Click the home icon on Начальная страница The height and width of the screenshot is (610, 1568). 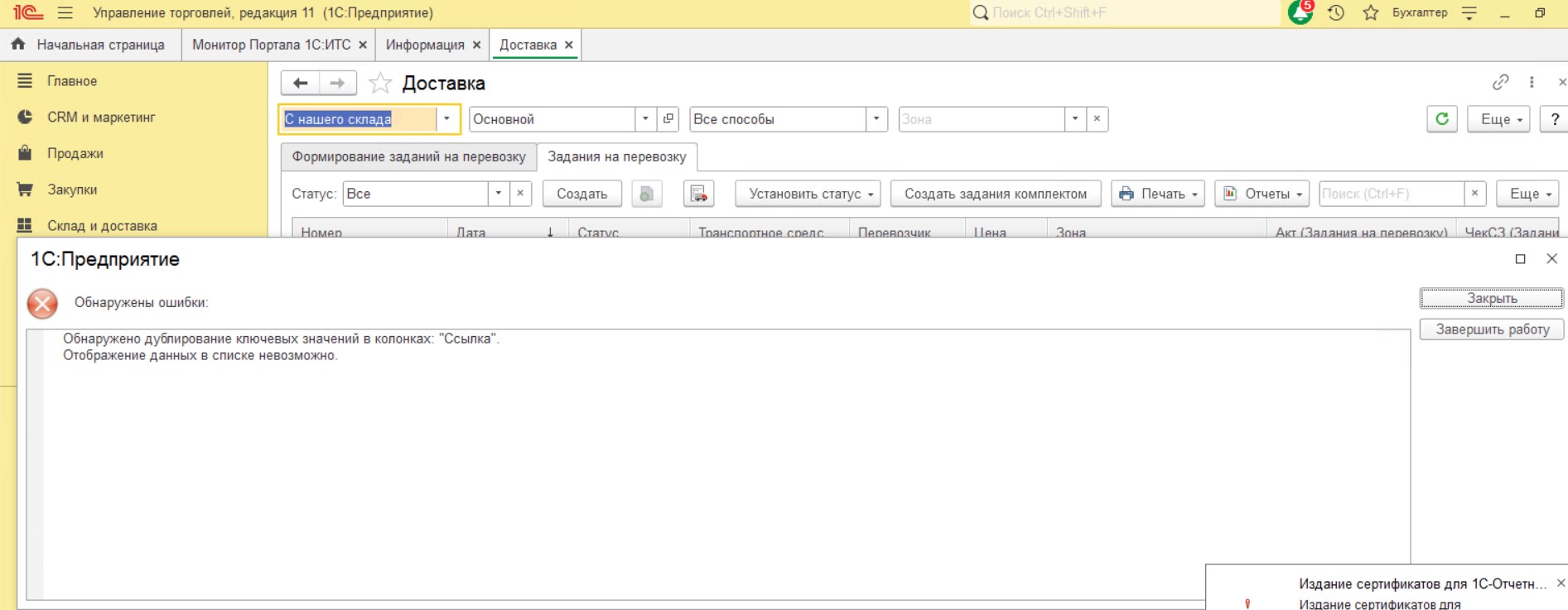[18, 45]
